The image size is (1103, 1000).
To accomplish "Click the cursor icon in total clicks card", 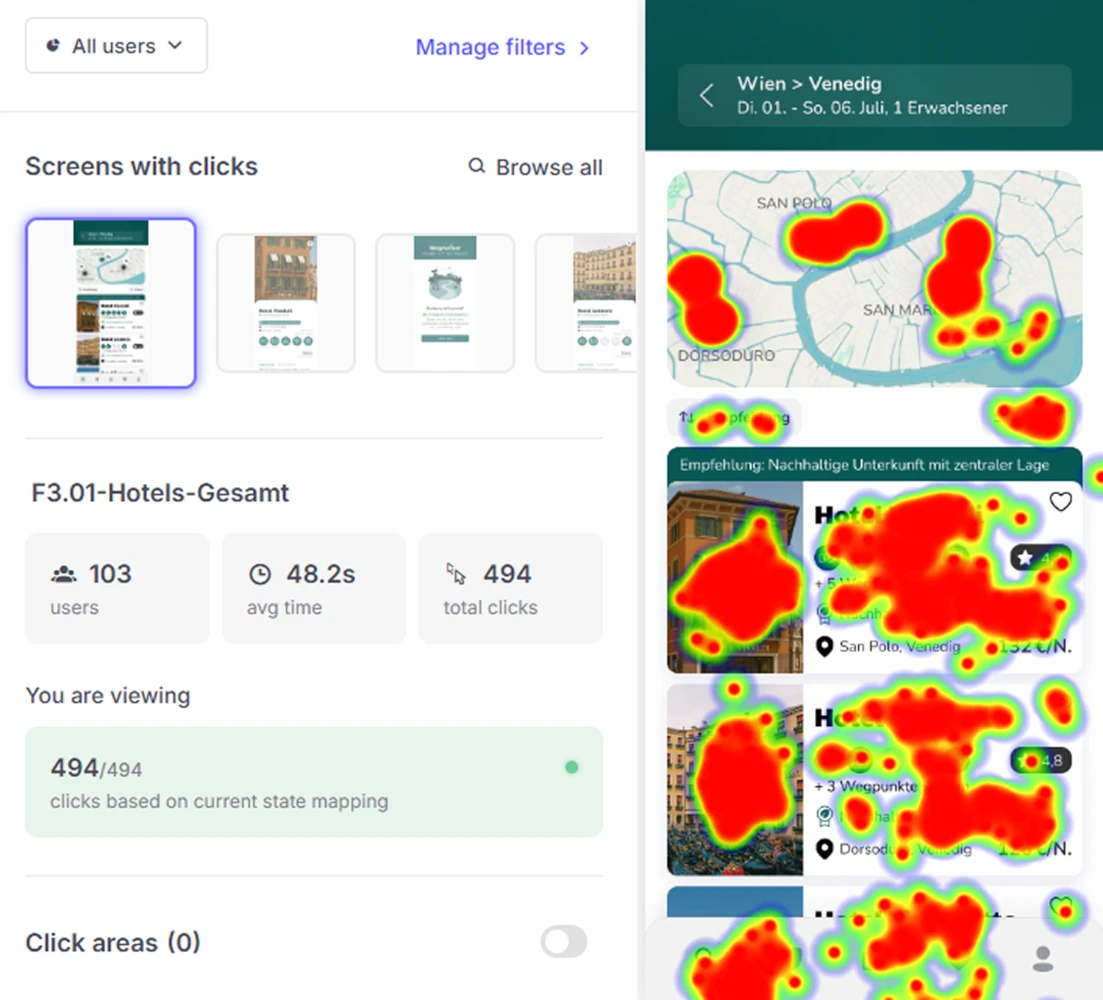I will 456,574.
